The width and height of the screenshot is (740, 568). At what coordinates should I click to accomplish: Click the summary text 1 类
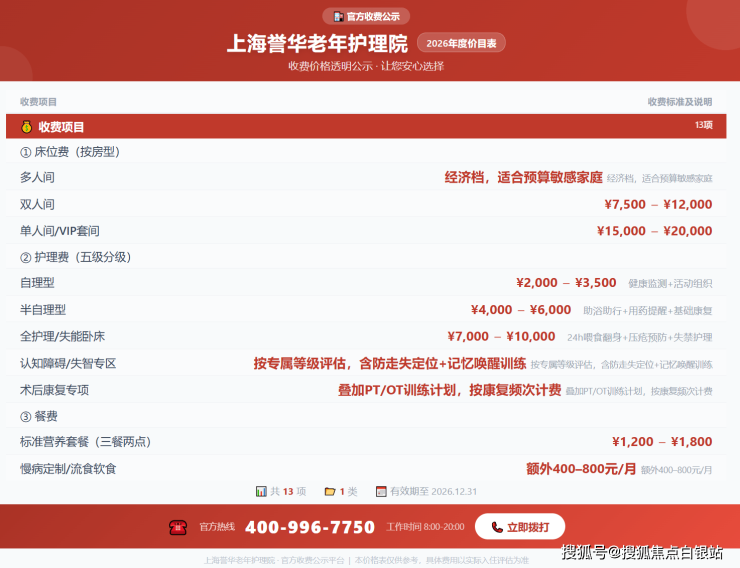point(348,492)
